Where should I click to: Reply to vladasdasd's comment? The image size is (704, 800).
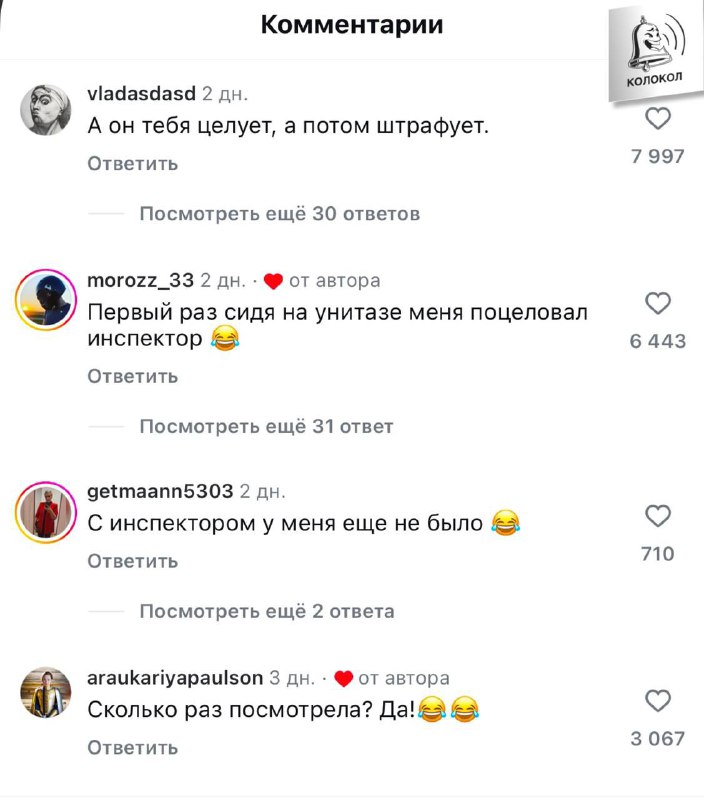tap(133, 164)
